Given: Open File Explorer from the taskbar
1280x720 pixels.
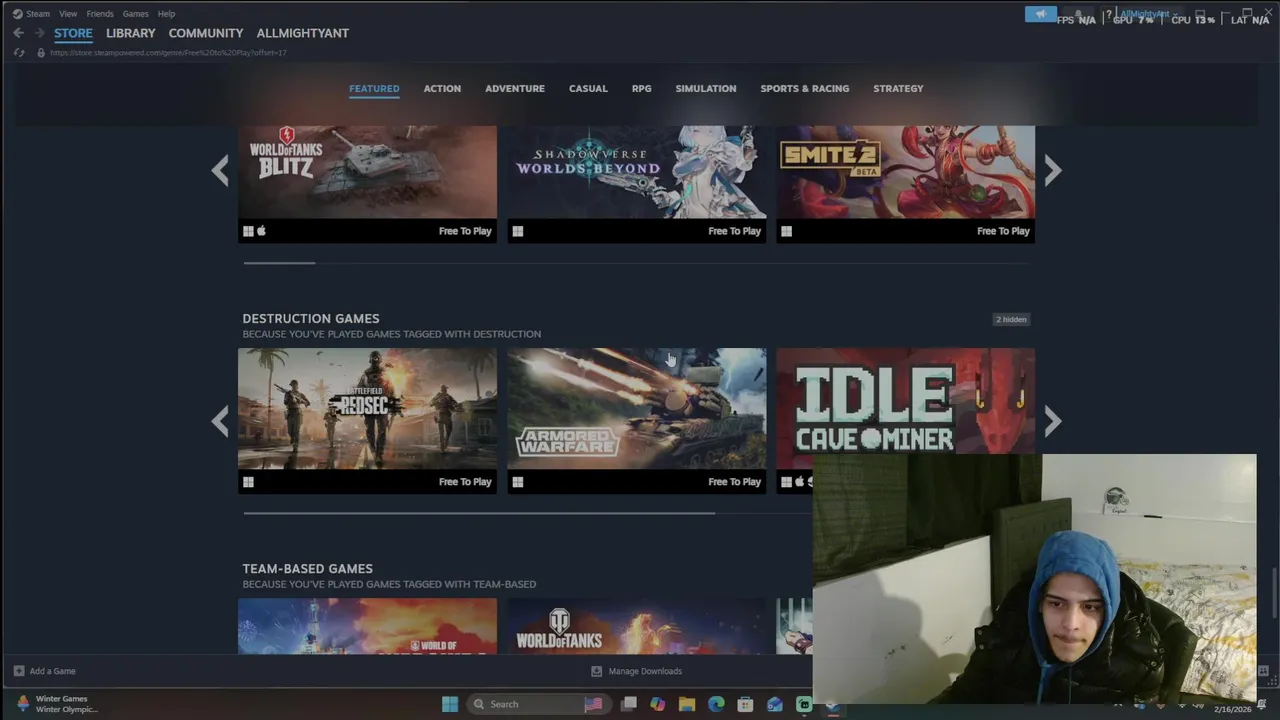Looking at the screenshot, I should (687, 704).
